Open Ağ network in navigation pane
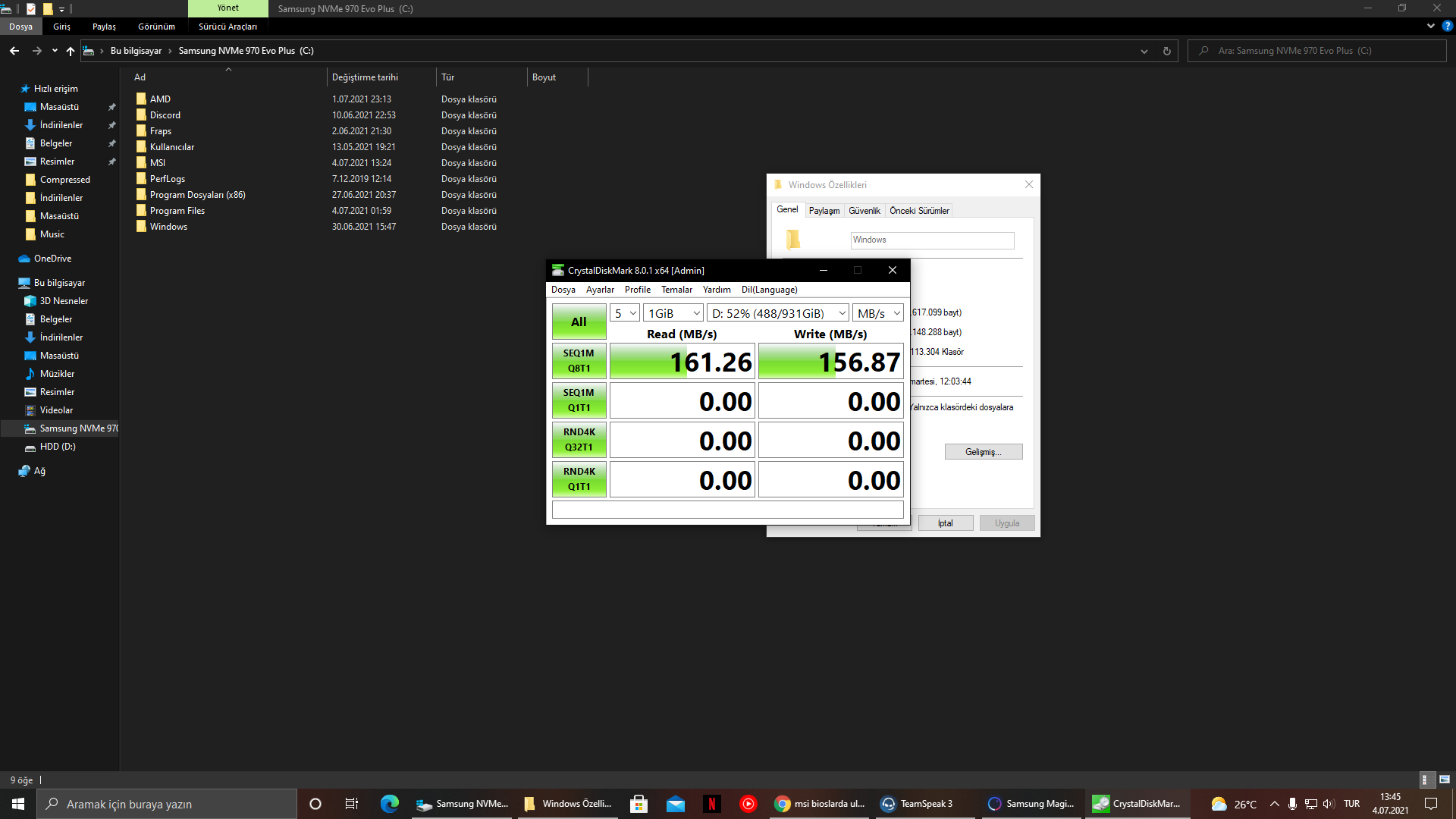This screenshot has width=1456, height=819. [x=39, y=471]
